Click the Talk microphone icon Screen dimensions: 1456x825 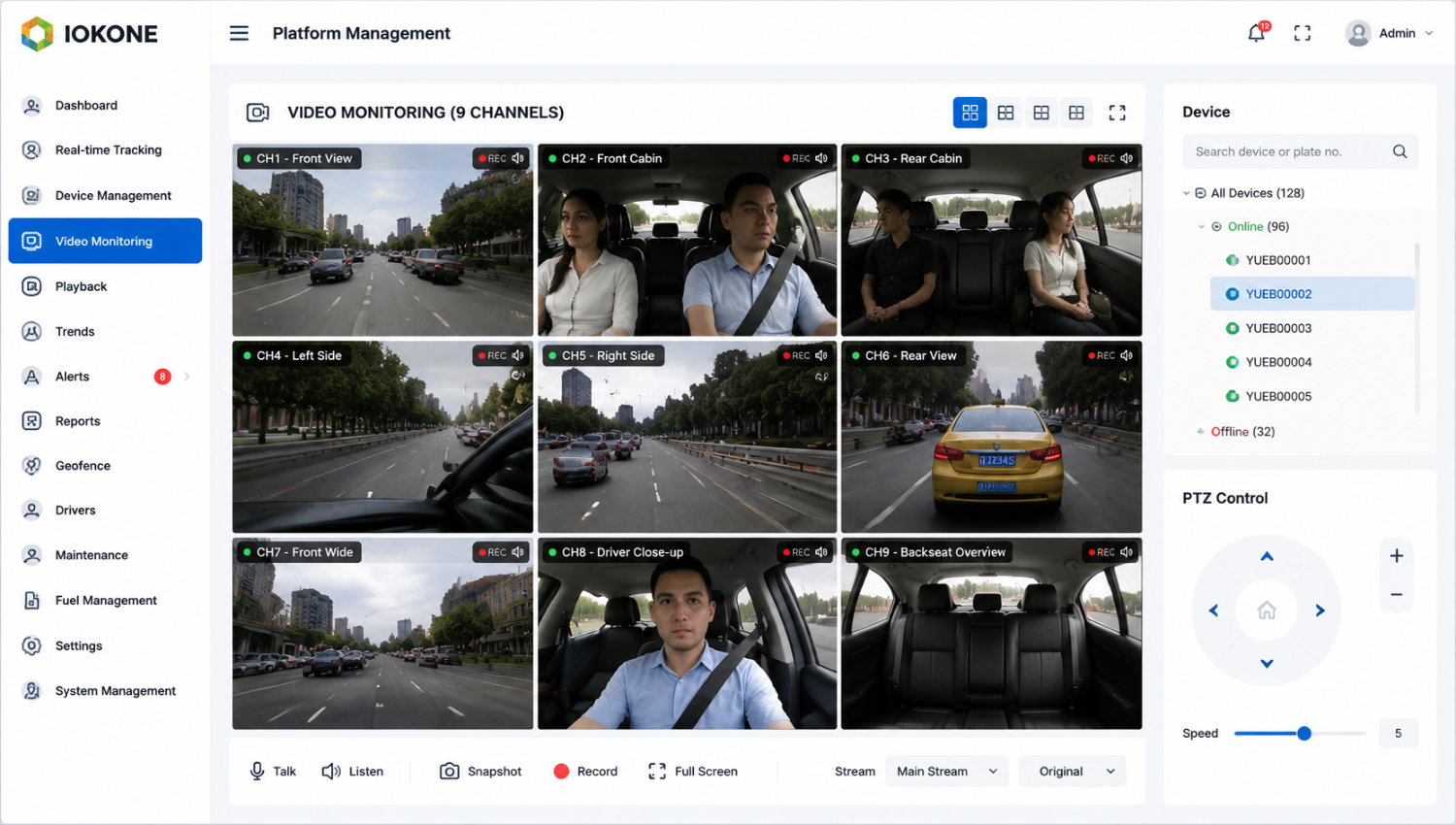[x=257, y=771]
